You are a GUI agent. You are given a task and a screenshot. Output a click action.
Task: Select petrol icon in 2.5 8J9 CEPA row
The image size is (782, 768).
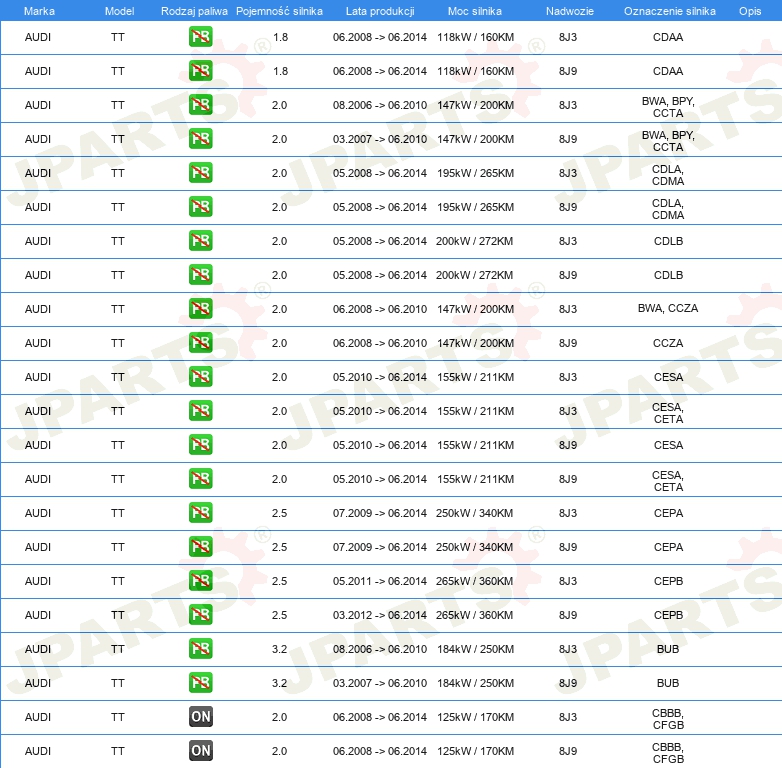(200, 547)
